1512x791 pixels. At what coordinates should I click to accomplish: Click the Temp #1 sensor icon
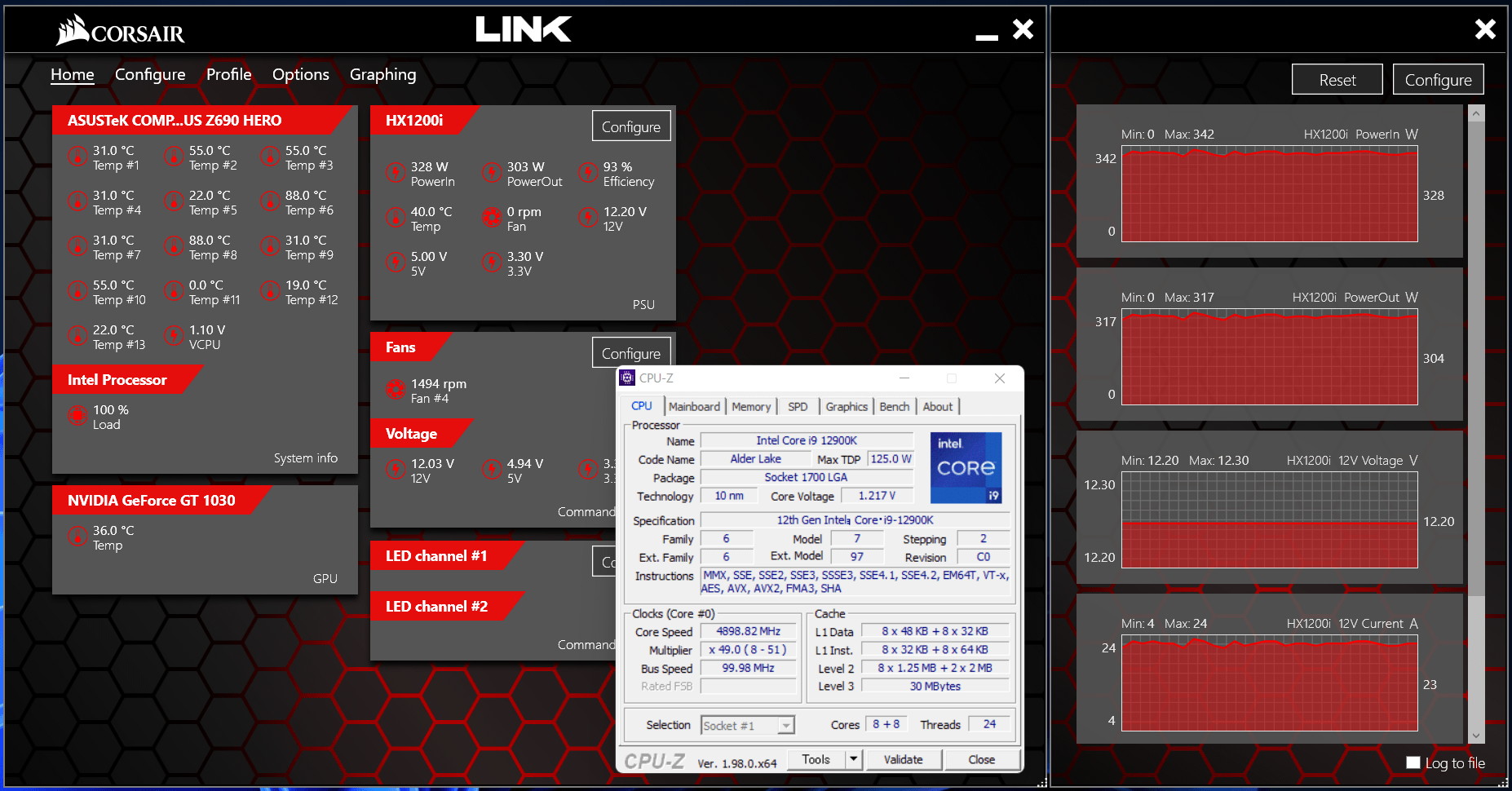(x=77, y=157)
